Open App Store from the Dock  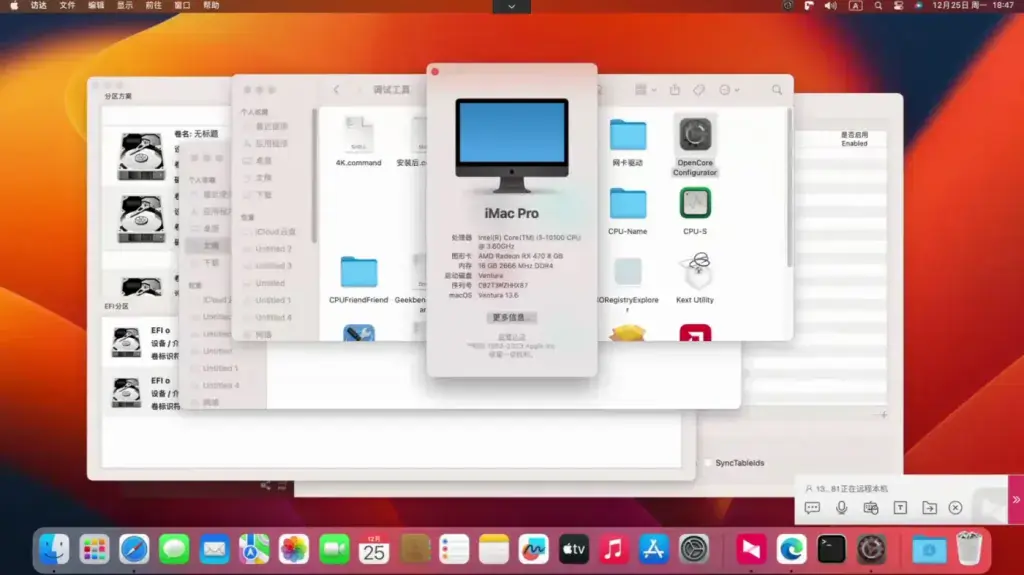click(x=654, y=549)
